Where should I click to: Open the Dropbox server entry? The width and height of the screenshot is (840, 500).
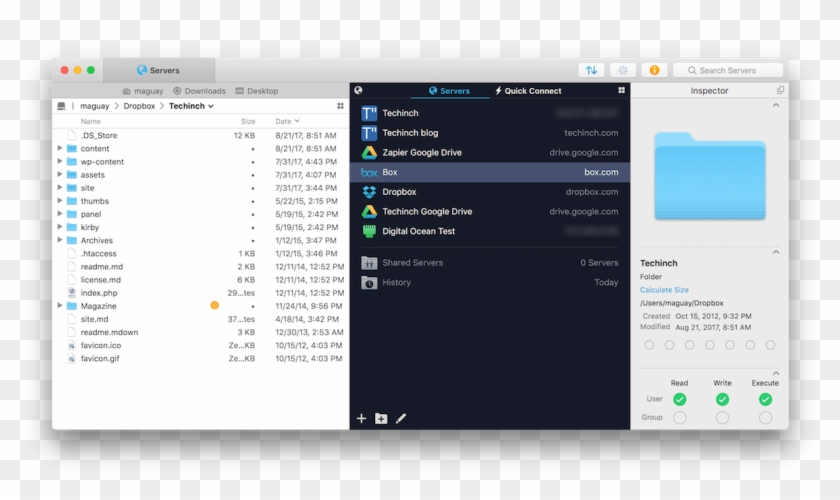tap(399, 192)
